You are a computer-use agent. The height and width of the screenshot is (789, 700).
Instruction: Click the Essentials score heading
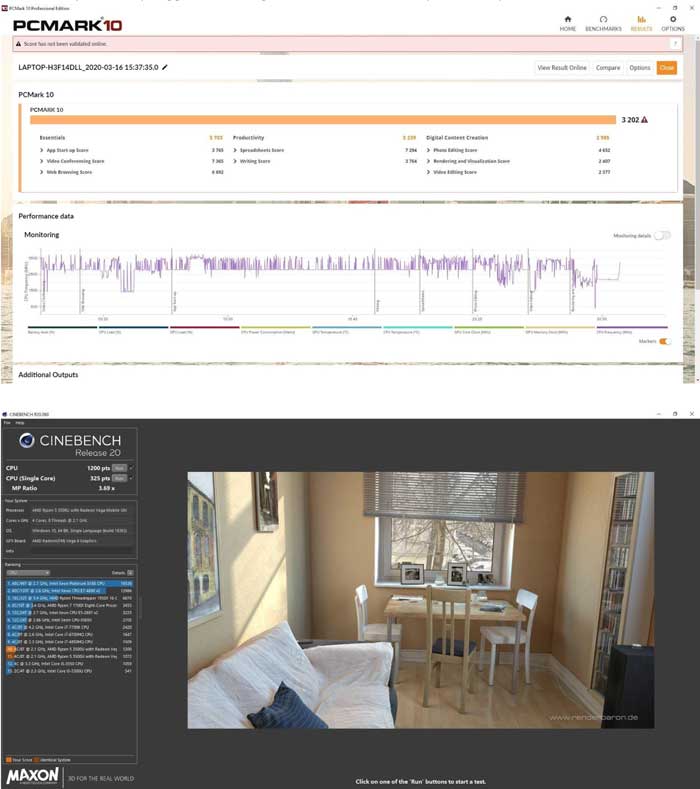[52, 138]
